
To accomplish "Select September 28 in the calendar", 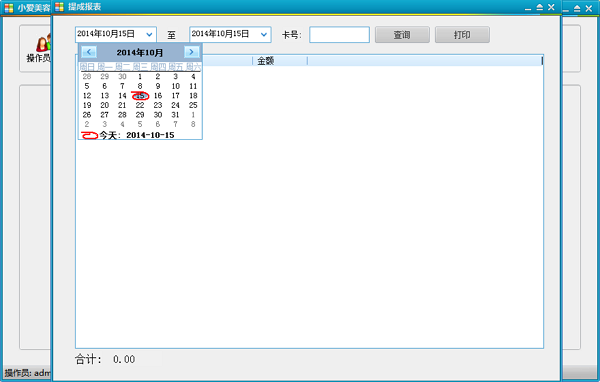I will tap(87, 77).
